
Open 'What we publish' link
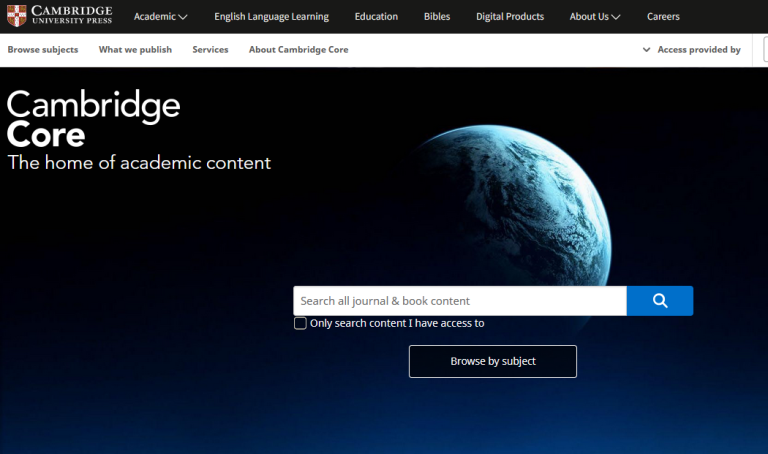[x=135, y=49]
